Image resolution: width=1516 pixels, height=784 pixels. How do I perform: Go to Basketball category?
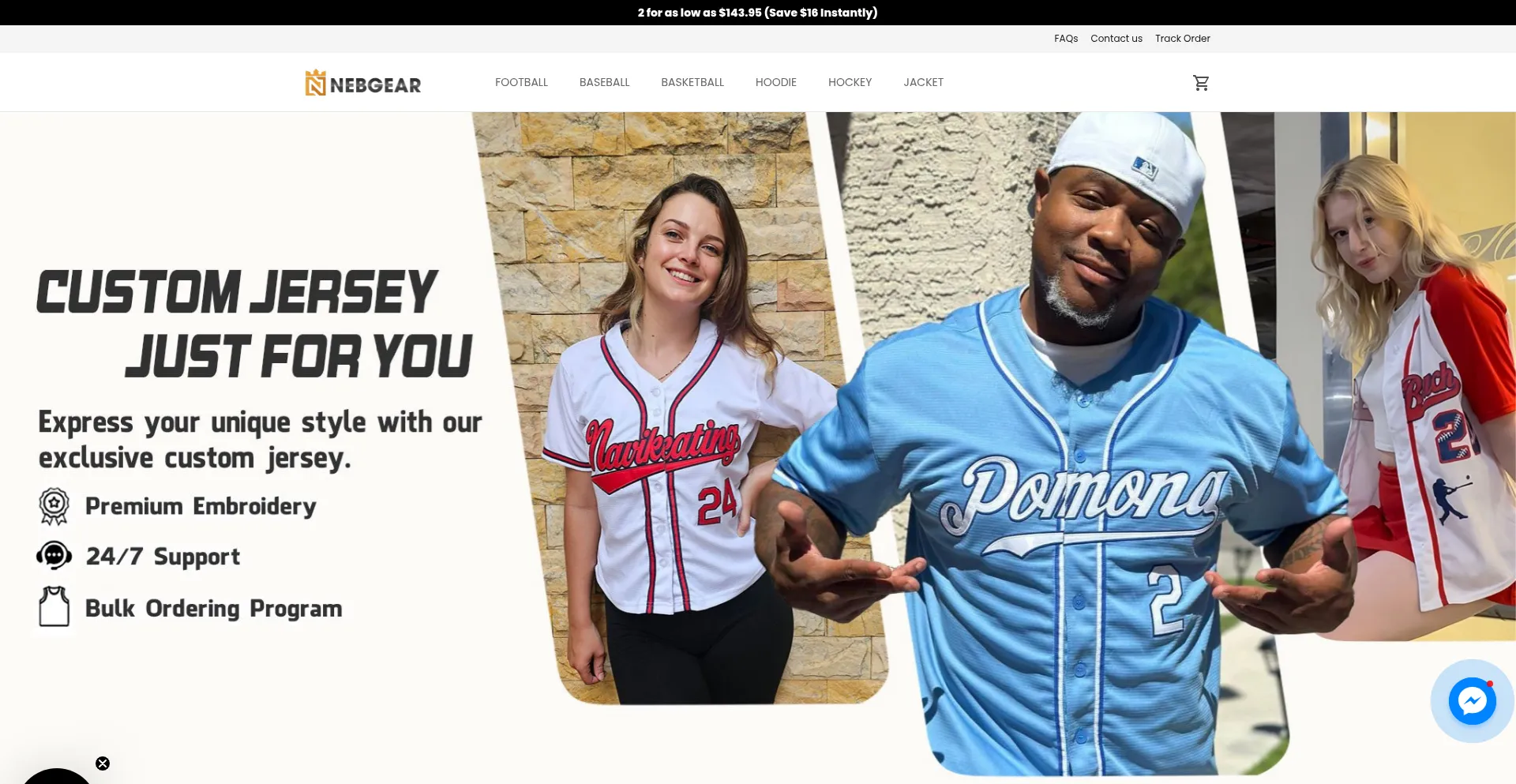pos(692,82)
